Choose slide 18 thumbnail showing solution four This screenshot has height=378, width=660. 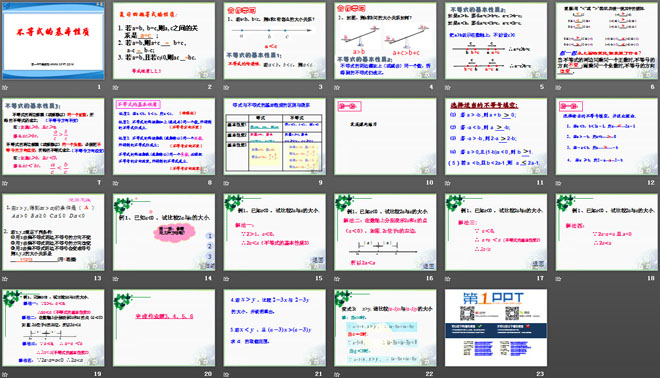(x=607, y=232)
